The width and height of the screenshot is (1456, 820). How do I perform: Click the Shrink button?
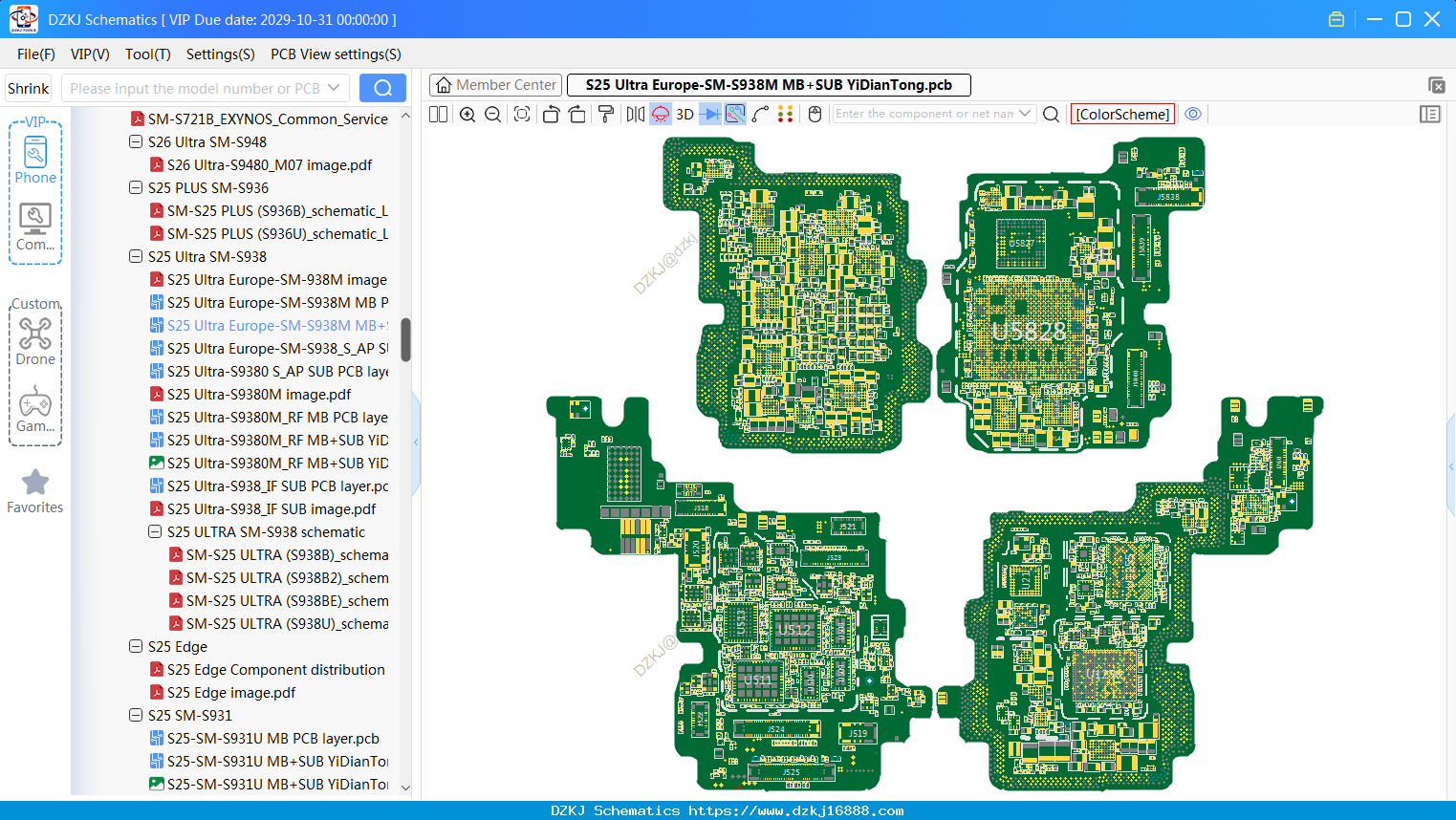click(x=29, y=88)
